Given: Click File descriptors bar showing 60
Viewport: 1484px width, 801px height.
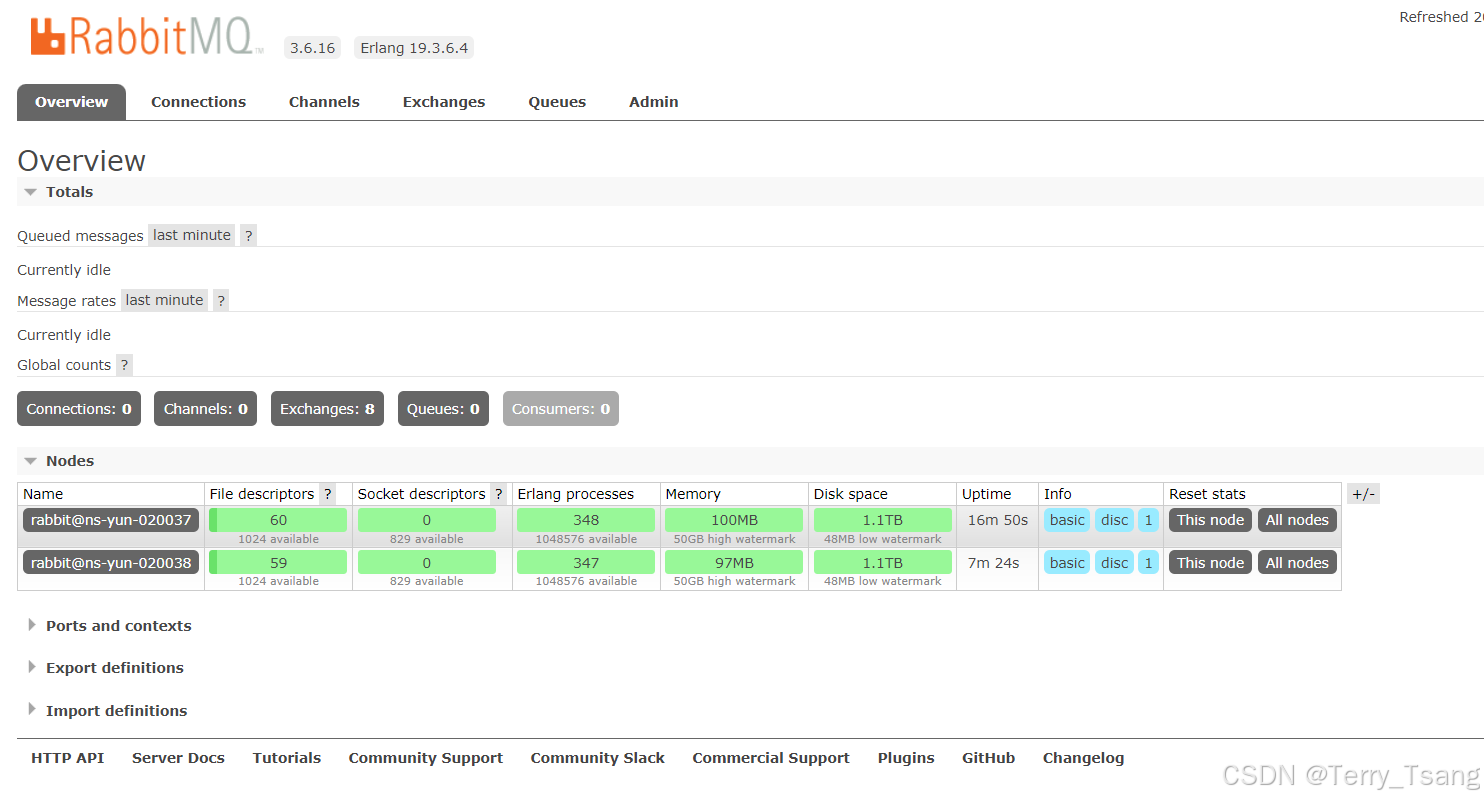Looking at the screenshot, I should coord(278,520).
